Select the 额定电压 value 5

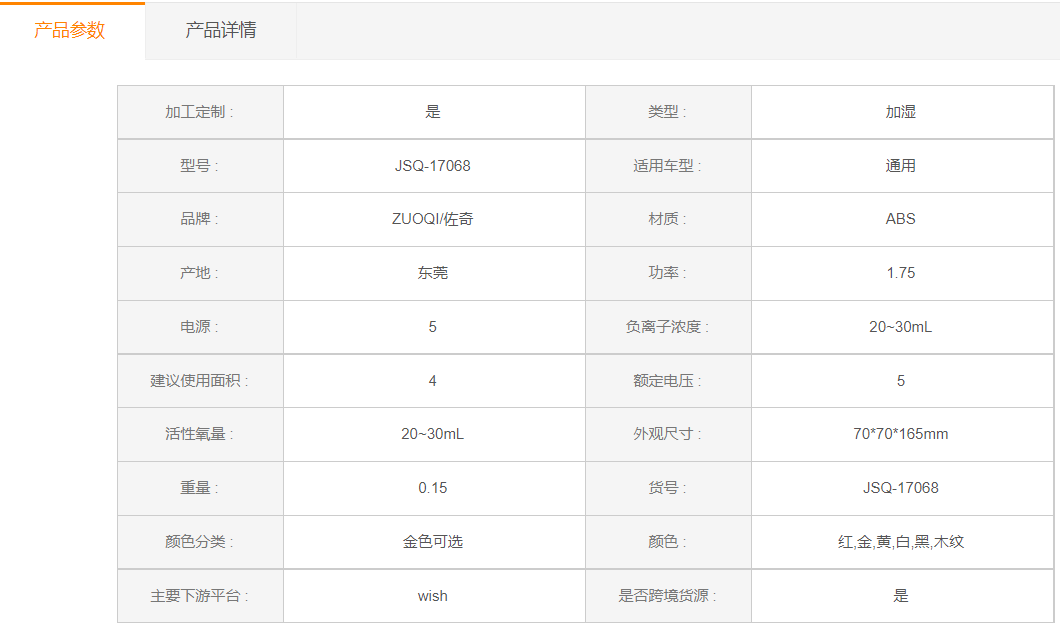tap(902, 381)
